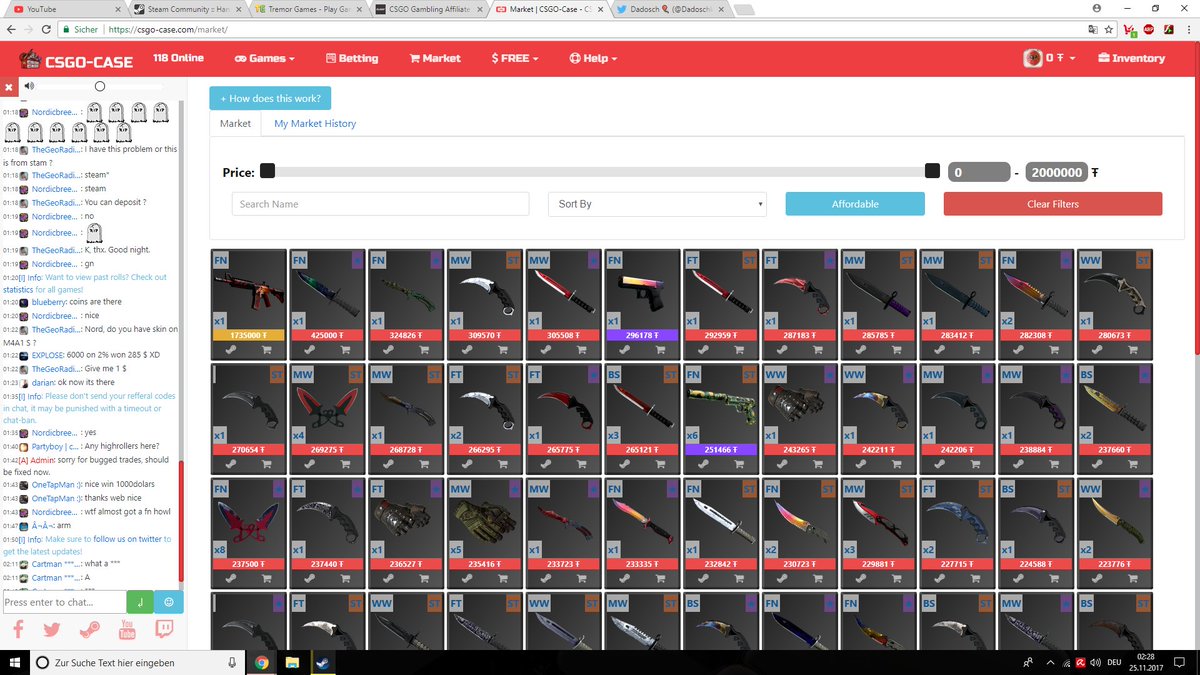The width and height of the screenshot is (1200, 675).
Task: Focus the maximum price box showing 2000000
Action: click(x=1056, y=172)
